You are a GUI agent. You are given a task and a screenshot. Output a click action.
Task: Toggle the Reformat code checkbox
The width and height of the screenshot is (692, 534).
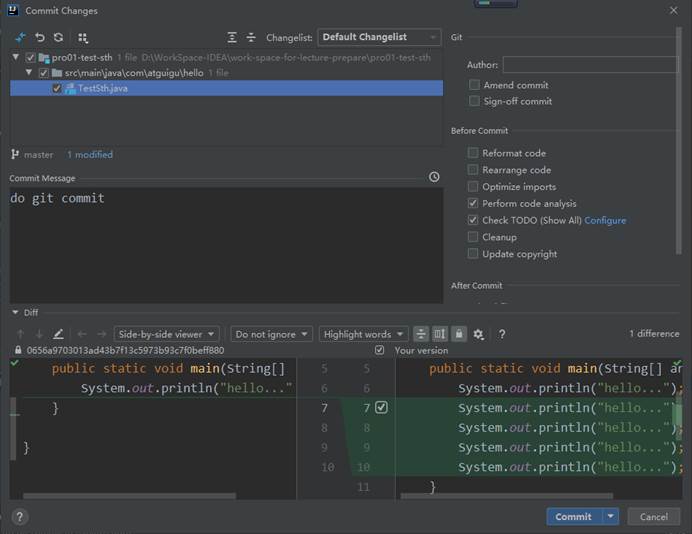point(474,153)
